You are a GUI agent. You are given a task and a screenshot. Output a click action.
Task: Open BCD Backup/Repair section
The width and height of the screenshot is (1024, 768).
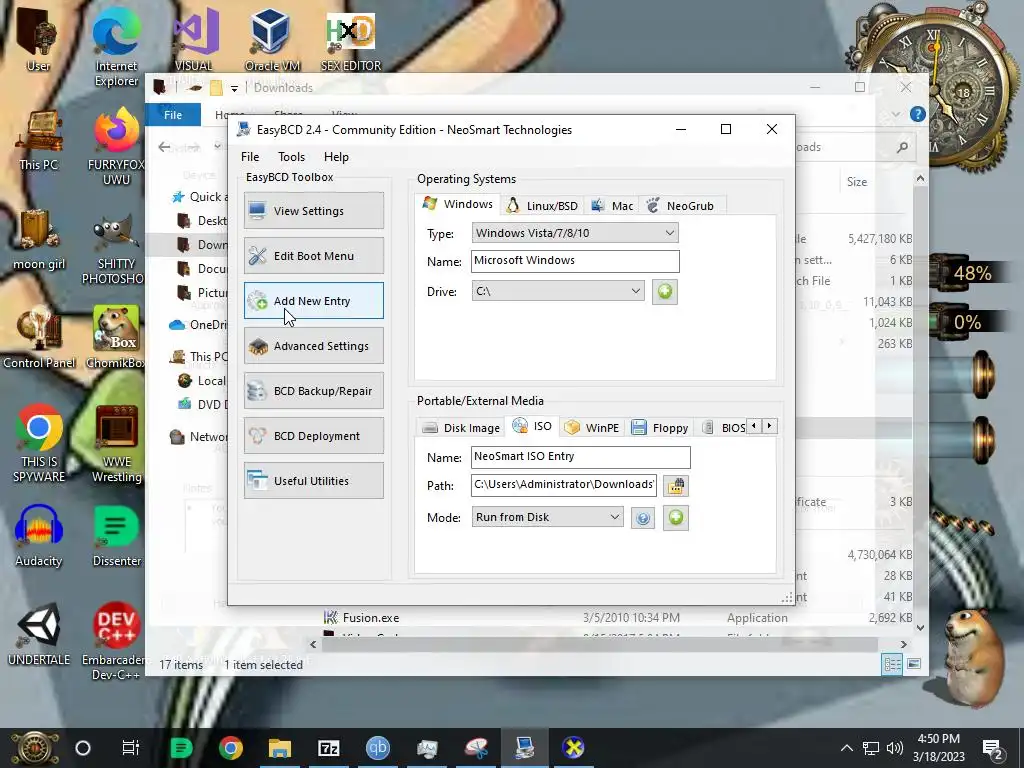click(313, 391)
